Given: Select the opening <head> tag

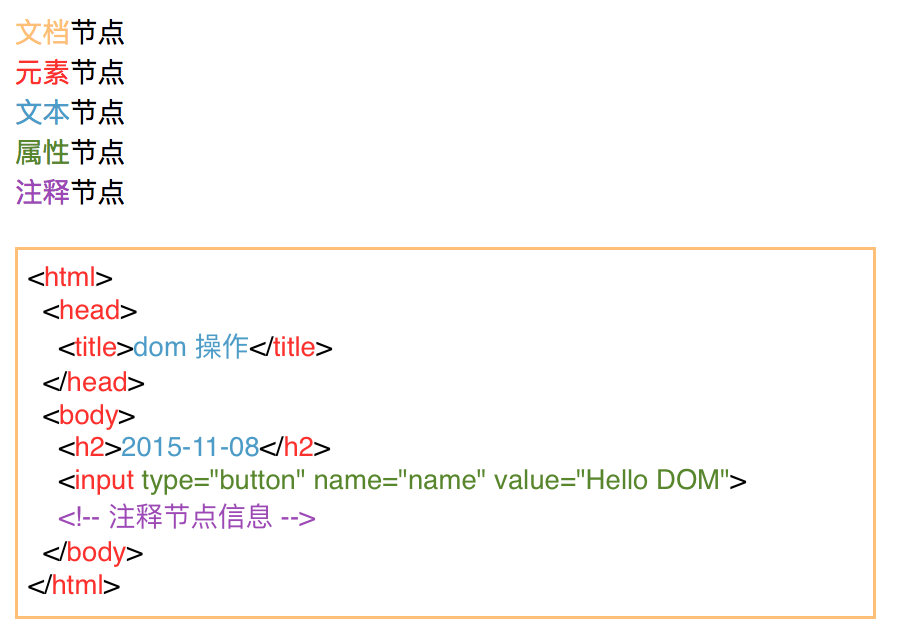Looking at the screenshot, I should (90, 310).
